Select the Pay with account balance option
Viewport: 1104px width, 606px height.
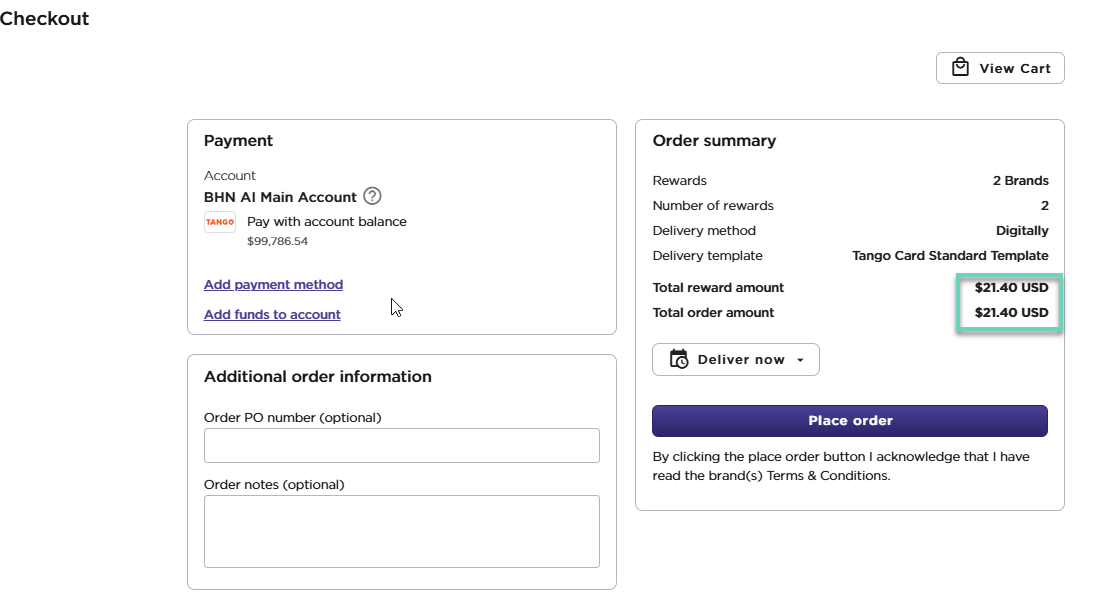coord(327,222)
